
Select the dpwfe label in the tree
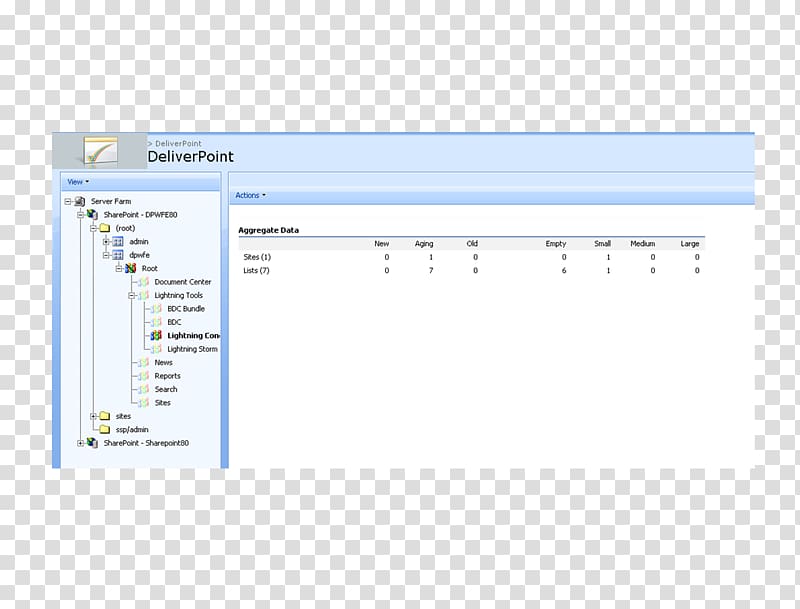point(139,255)
